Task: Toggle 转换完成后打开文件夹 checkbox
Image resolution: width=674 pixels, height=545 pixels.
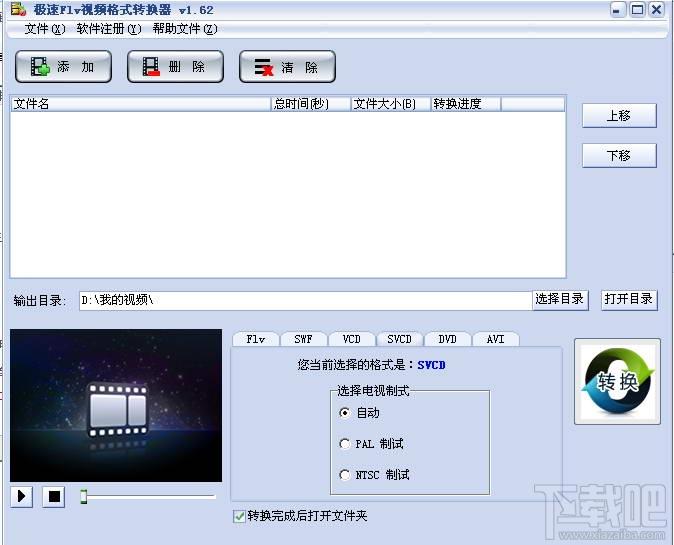Action: (239, 516)
